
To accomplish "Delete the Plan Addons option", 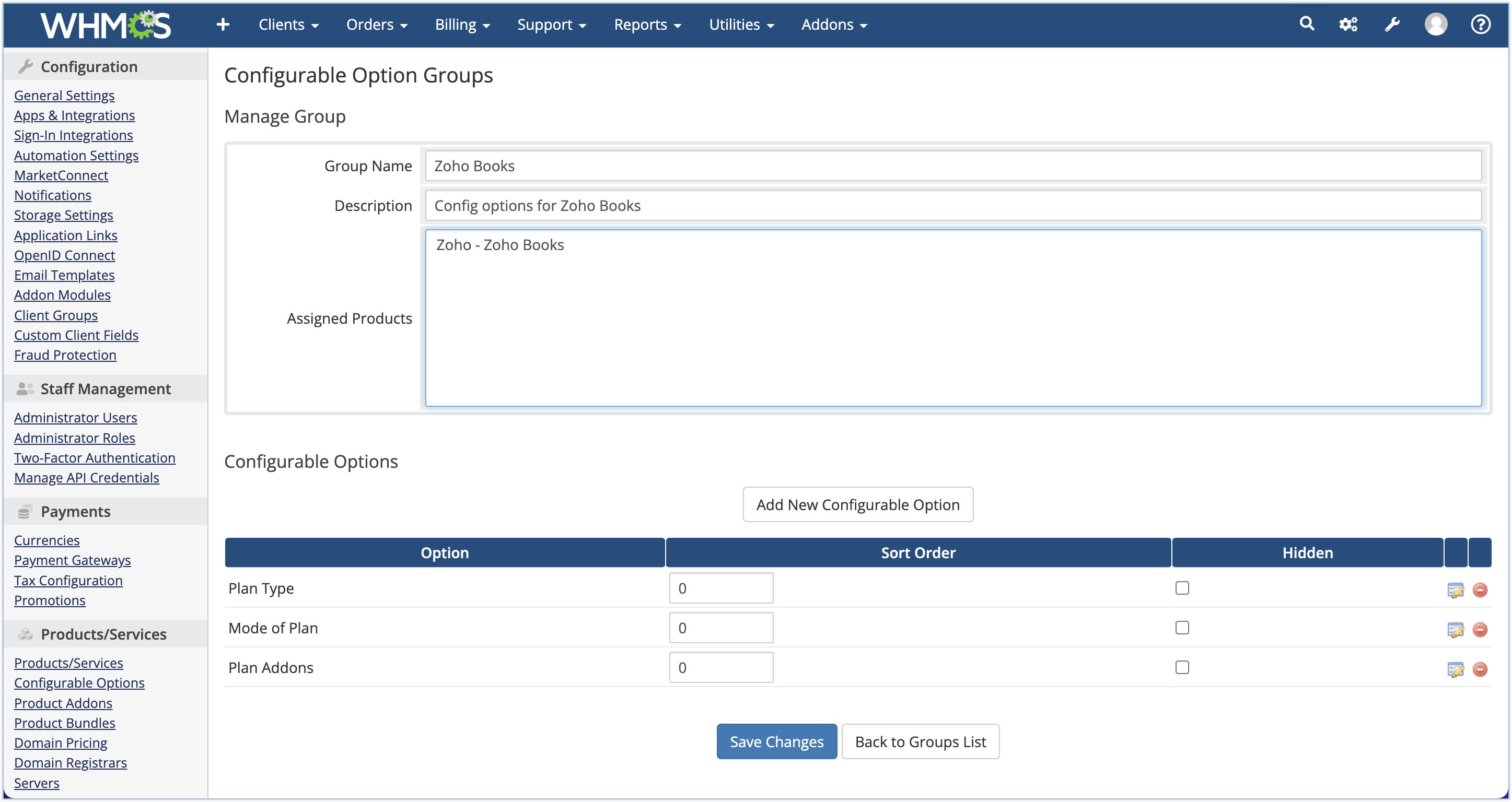I will 1480,669.
